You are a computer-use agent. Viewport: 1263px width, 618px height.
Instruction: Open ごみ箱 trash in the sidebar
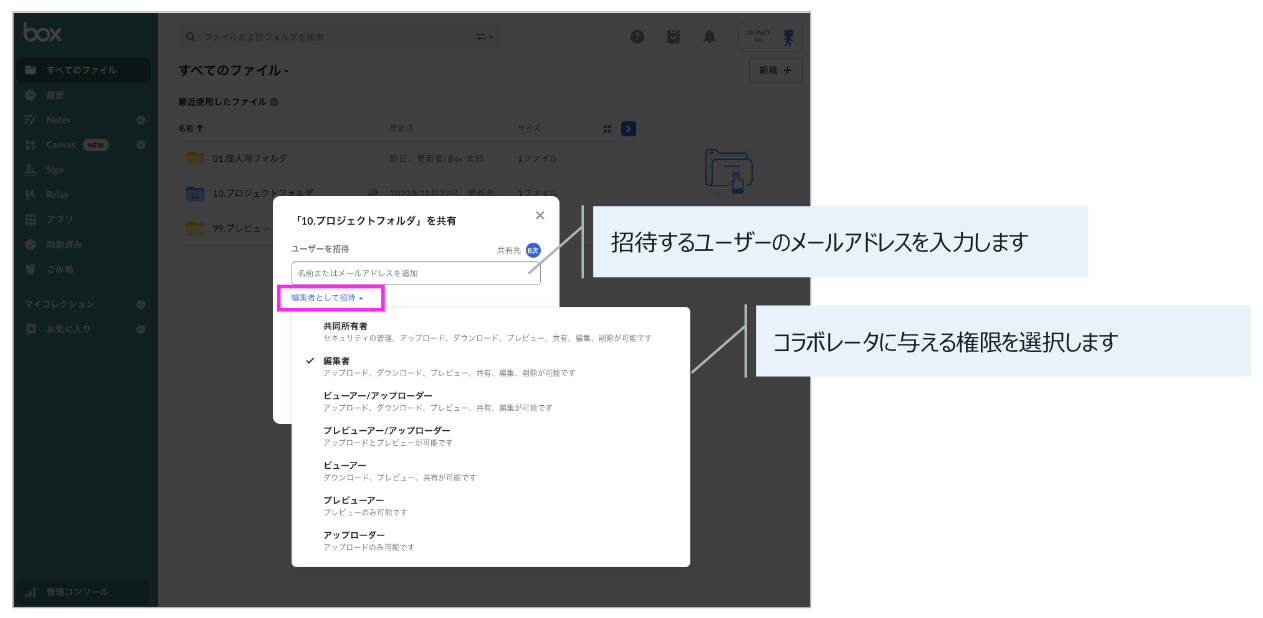59,269
